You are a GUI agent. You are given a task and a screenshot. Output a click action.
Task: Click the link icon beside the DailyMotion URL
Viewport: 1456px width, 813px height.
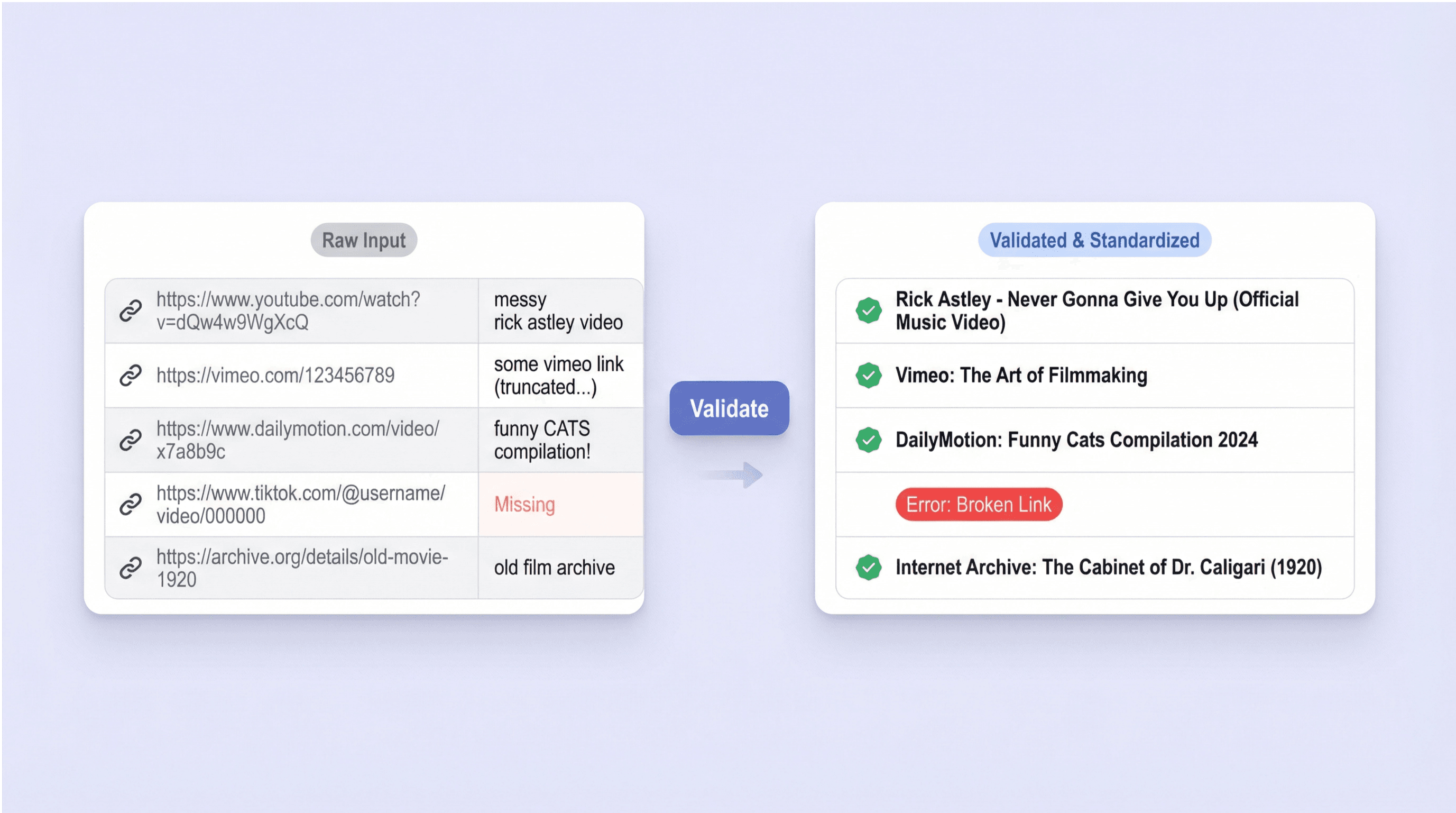tap(131, 440)
